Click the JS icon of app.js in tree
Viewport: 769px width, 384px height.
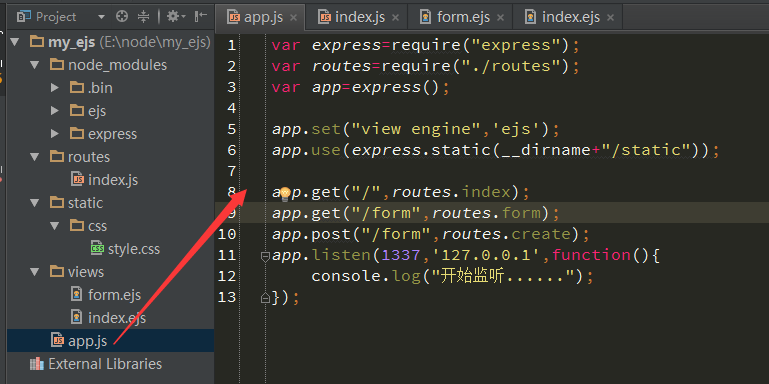pyautogui.click(x=58, y=340)
